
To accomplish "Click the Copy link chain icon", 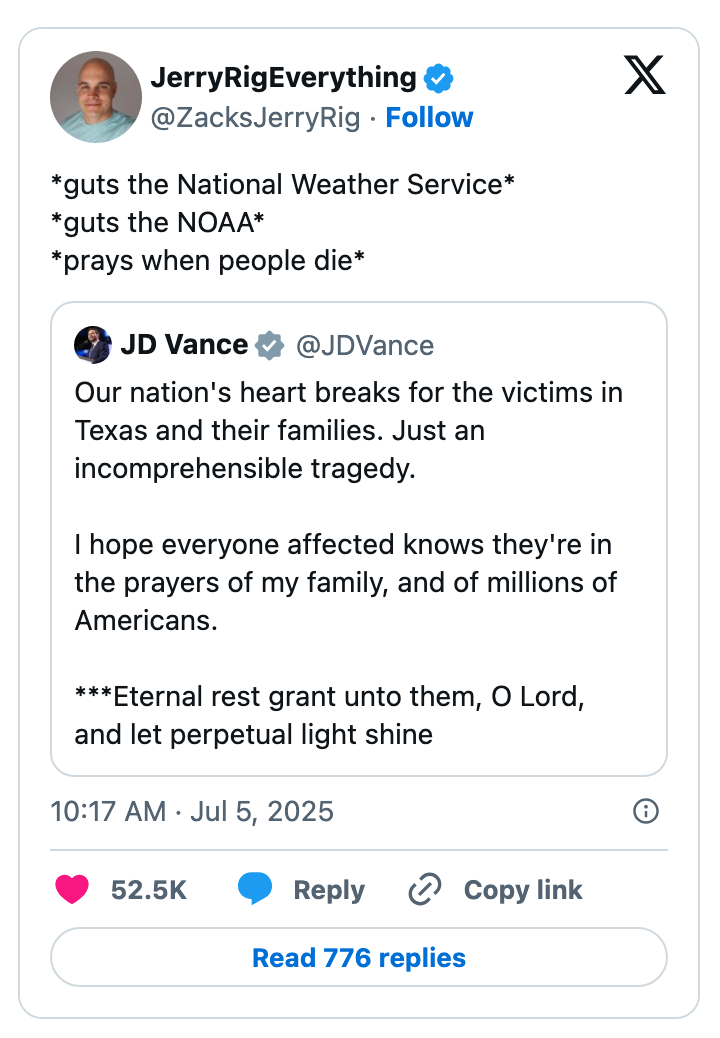I will point(423,889).
